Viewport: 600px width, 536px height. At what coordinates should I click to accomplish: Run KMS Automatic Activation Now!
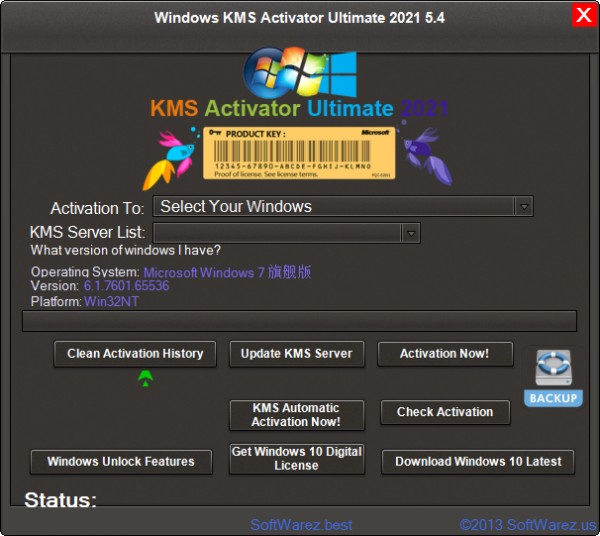297,415
